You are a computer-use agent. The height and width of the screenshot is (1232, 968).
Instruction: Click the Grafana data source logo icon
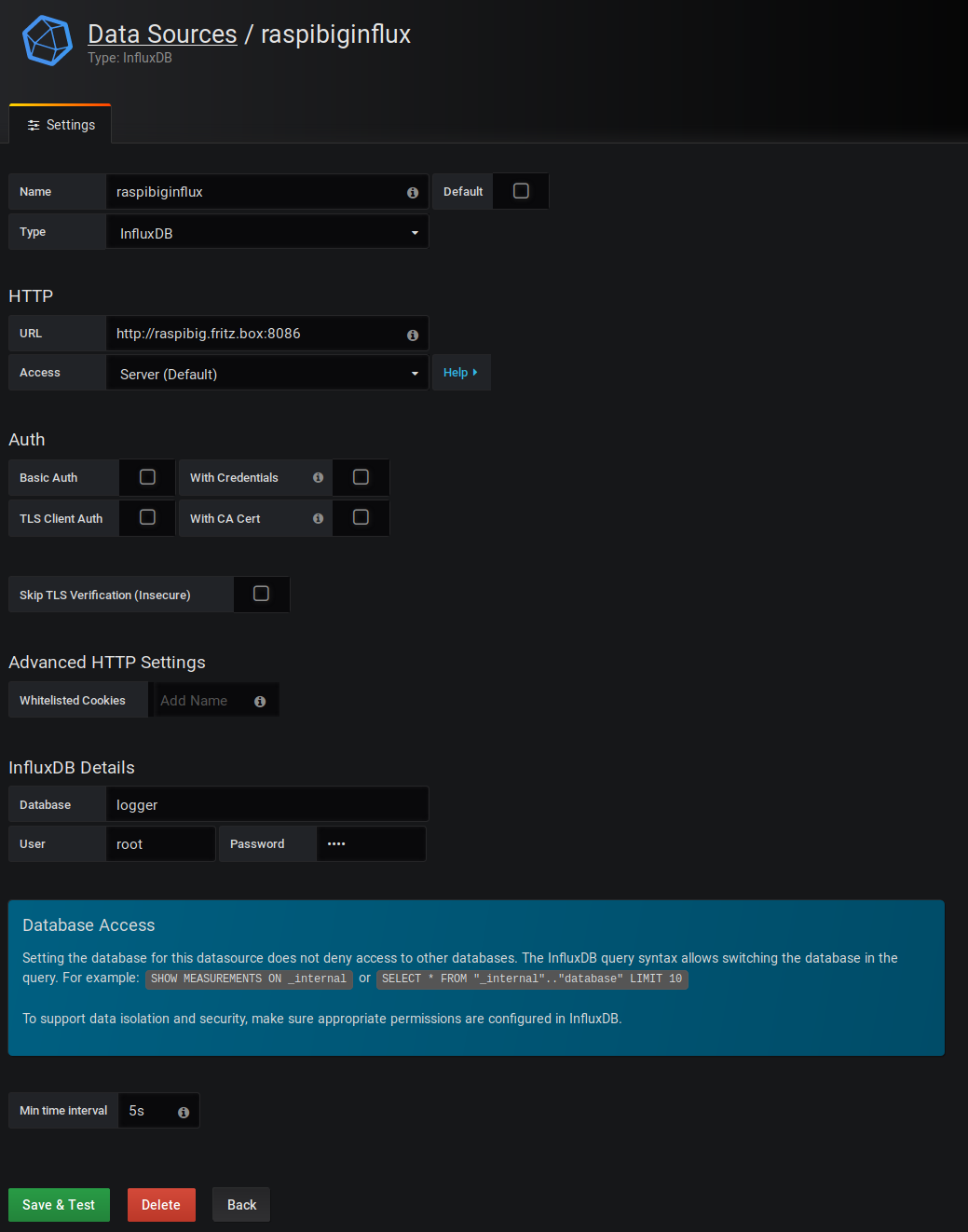pyautogui.click(x=48, y=41)
